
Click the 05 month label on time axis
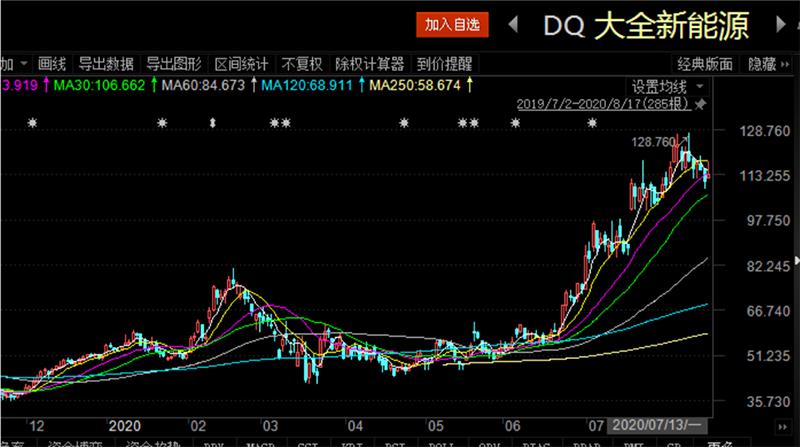(435, 426)
